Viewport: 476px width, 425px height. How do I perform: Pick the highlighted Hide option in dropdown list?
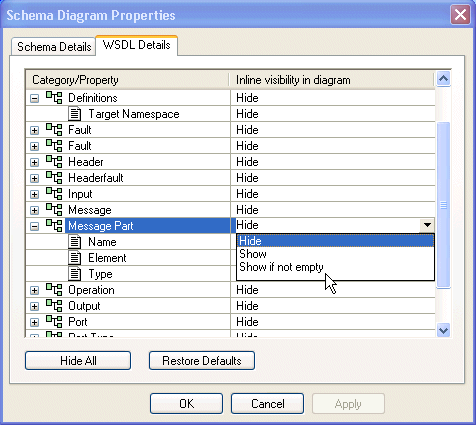click(335, 241)
